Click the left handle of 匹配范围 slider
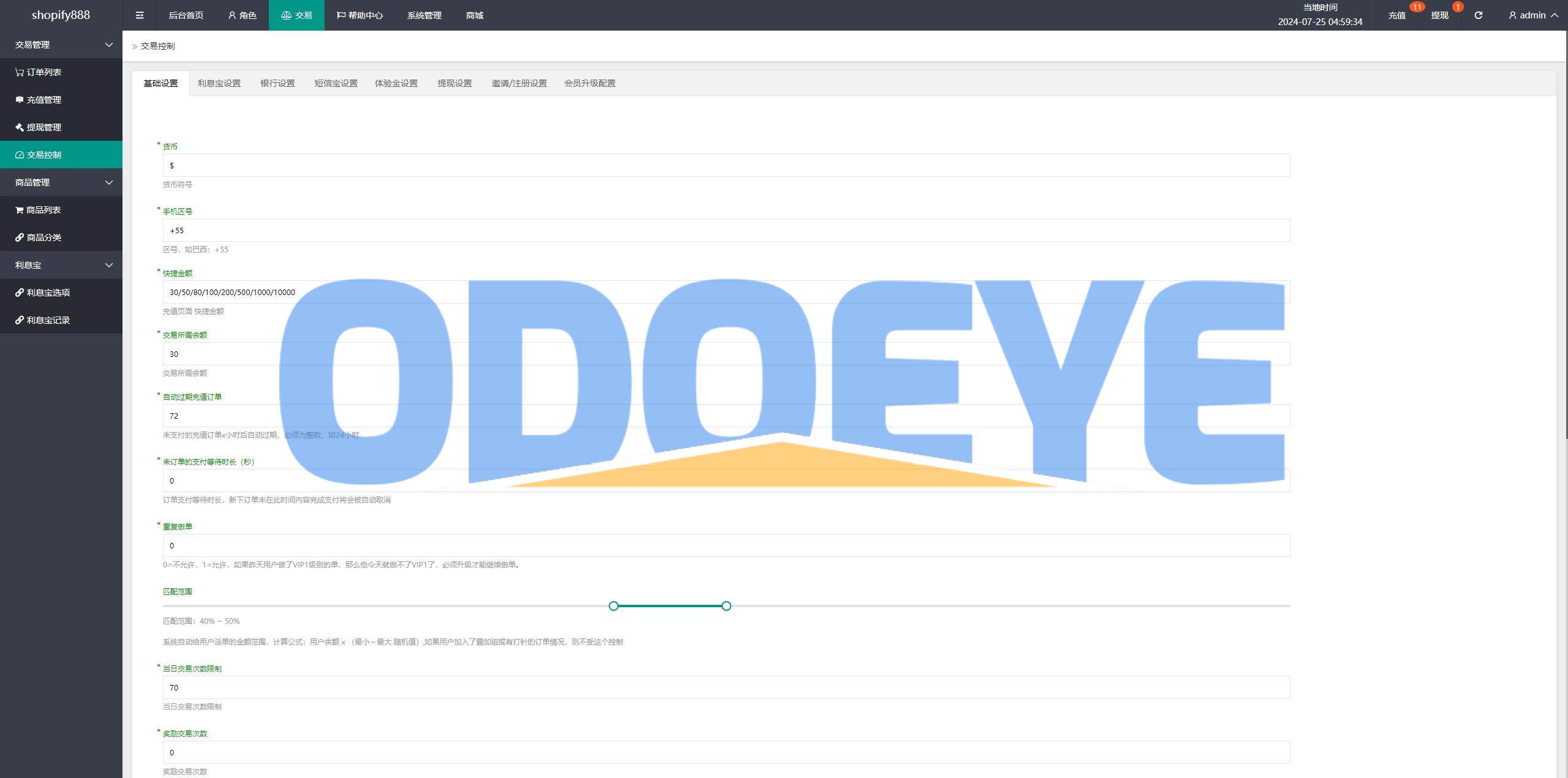The image size is (1568, 778). click(x=614, y=606)
